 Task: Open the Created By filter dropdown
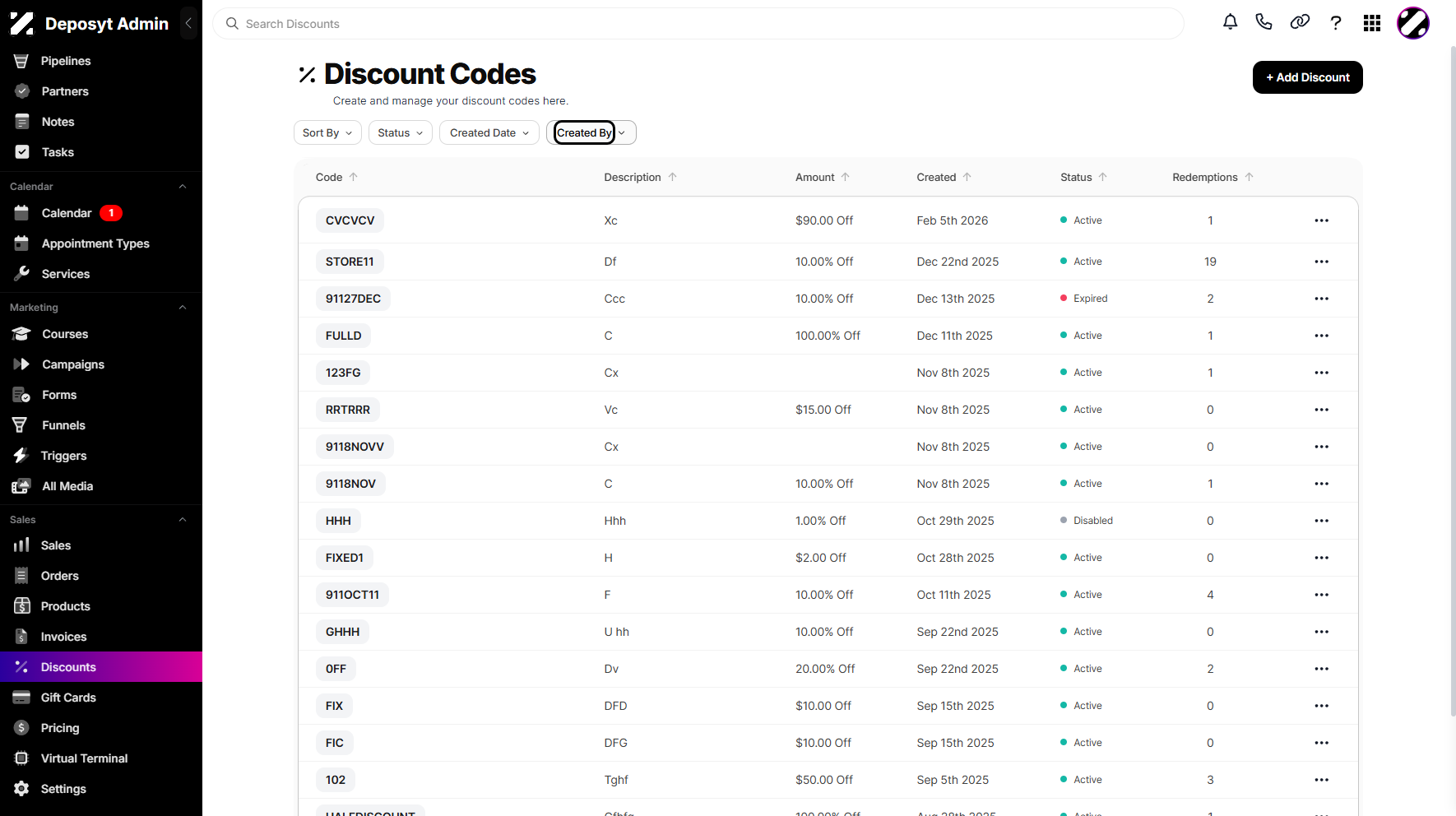(x=591, y=132)
